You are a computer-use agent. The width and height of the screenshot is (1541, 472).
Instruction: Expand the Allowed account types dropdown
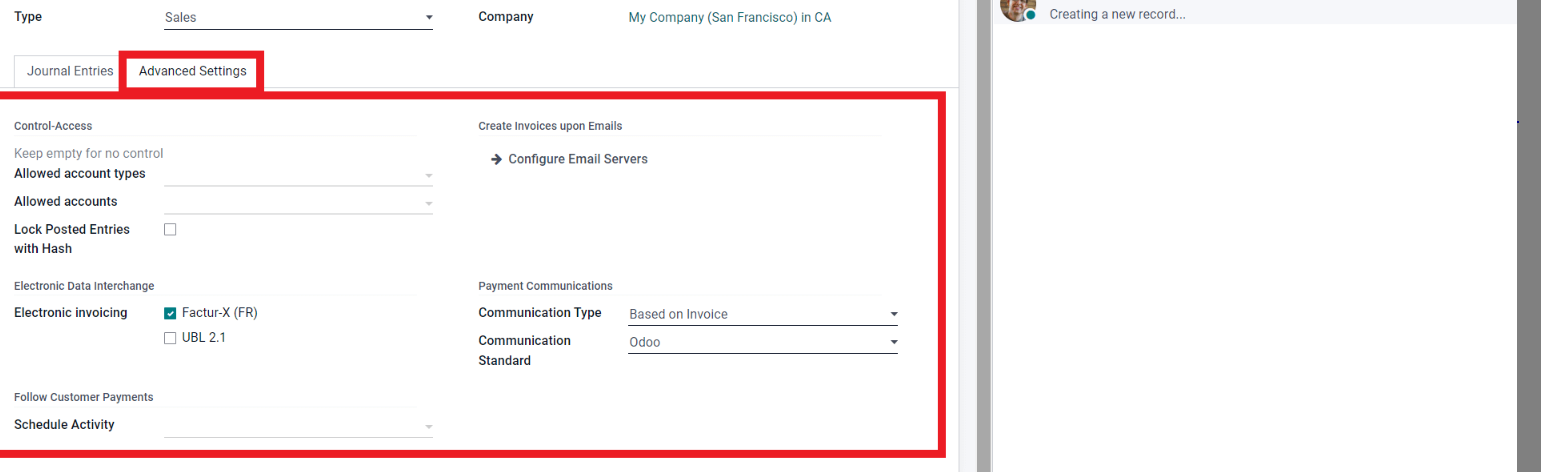point(428,176)
